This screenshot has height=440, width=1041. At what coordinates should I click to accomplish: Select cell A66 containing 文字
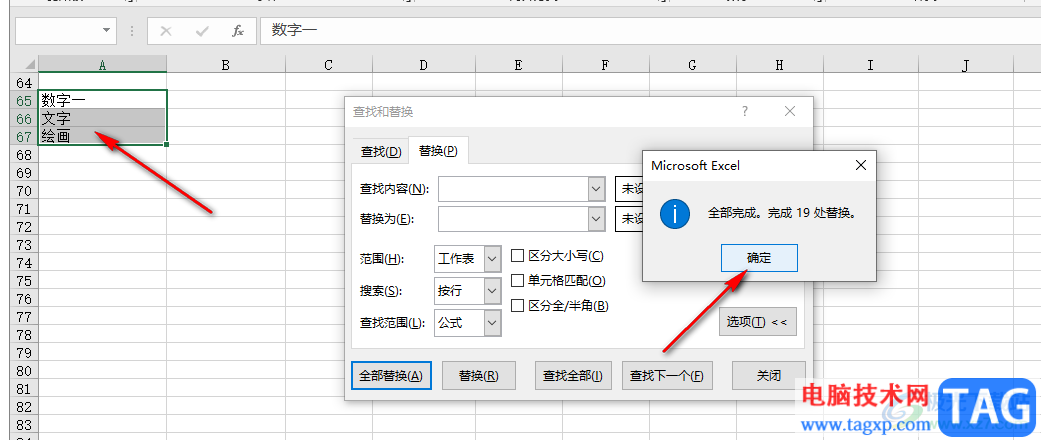tap(102, 119)
